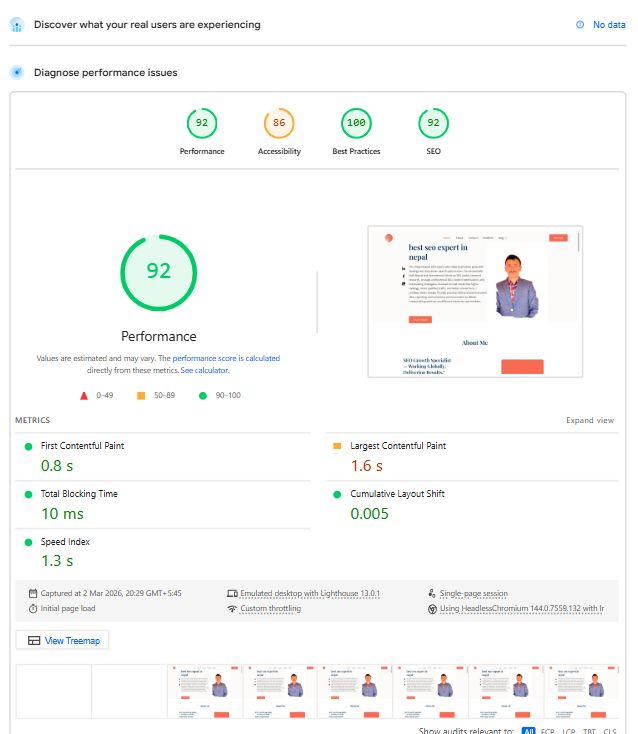
Task: Click the Total Blocking Time status dot
Action: point(28,494)
